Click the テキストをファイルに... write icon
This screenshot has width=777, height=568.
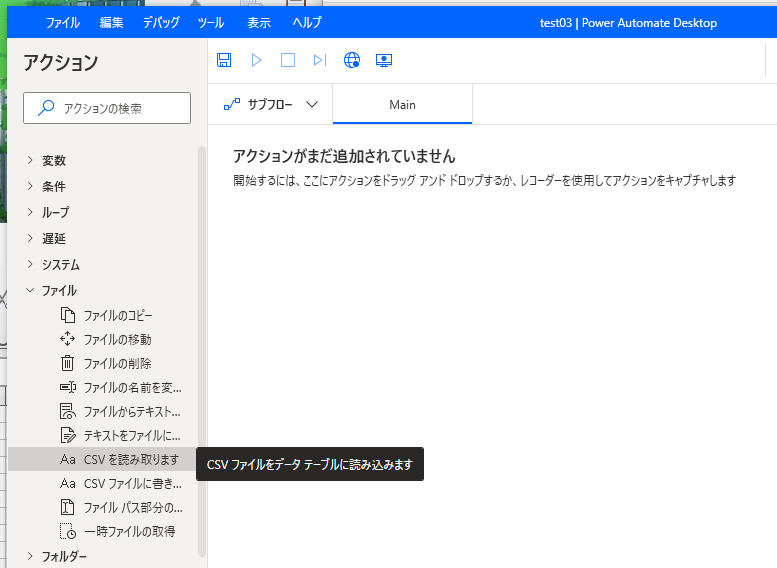pyautogui.click(x=68, y=435)
